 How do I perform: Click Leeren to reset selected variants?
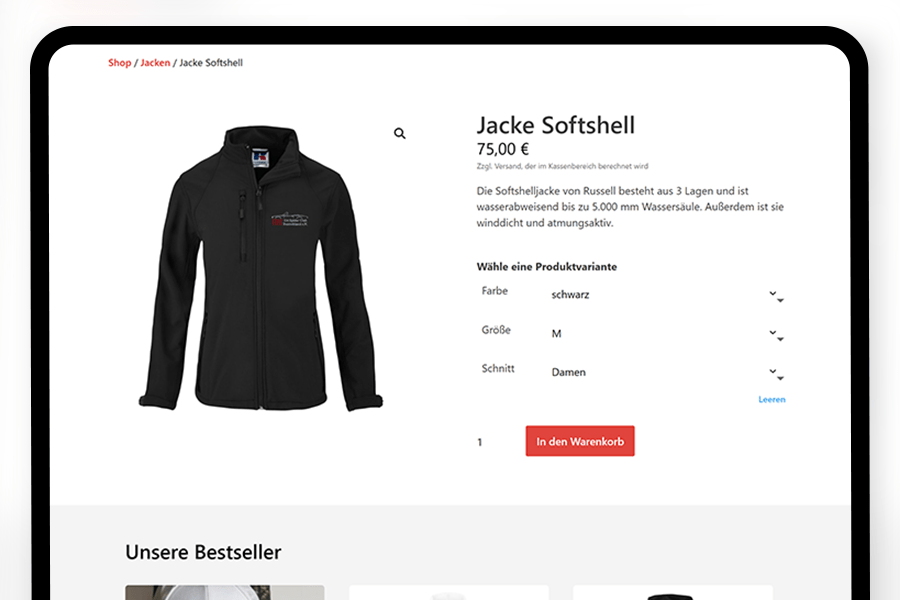click(771, 400)
